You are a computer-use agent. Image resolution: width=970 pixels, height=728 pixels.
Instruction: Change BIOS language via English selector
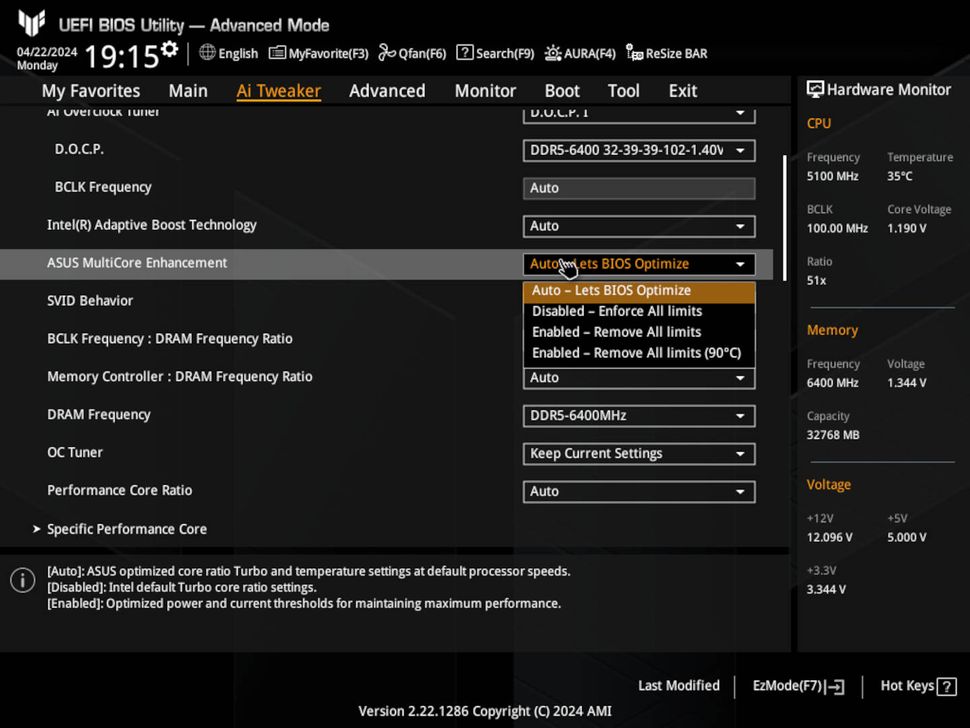pos(228,53)
